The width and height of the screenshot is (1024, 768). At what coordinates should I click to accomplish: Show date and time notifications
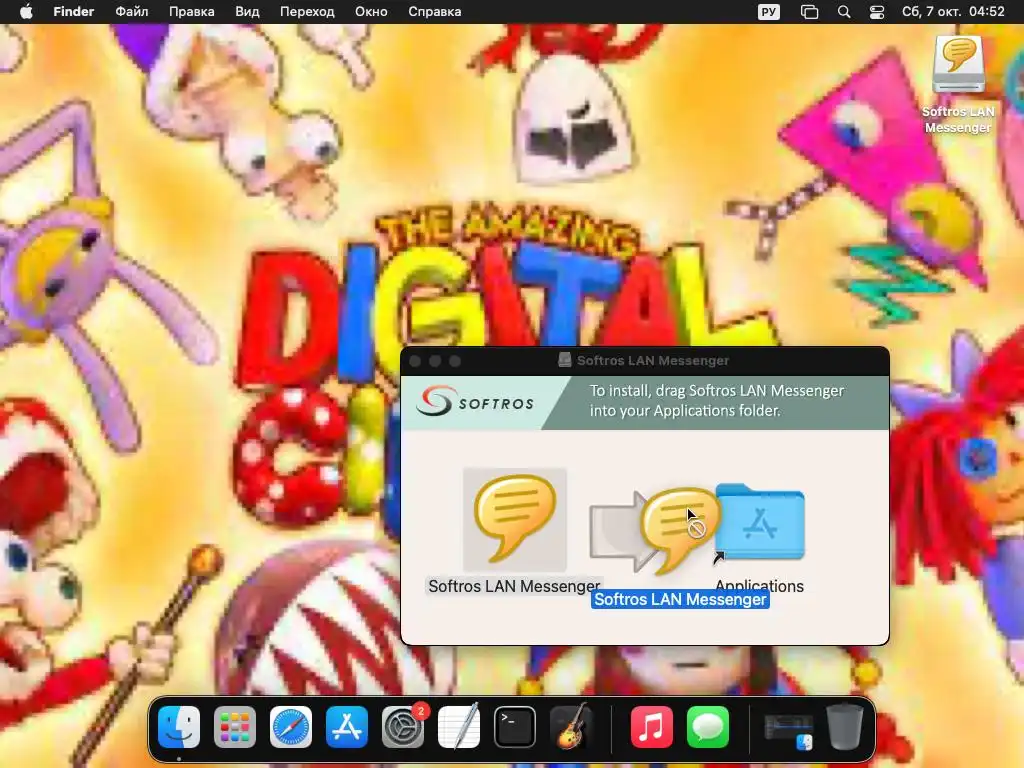pyautogui.click(x=953, y=12)
